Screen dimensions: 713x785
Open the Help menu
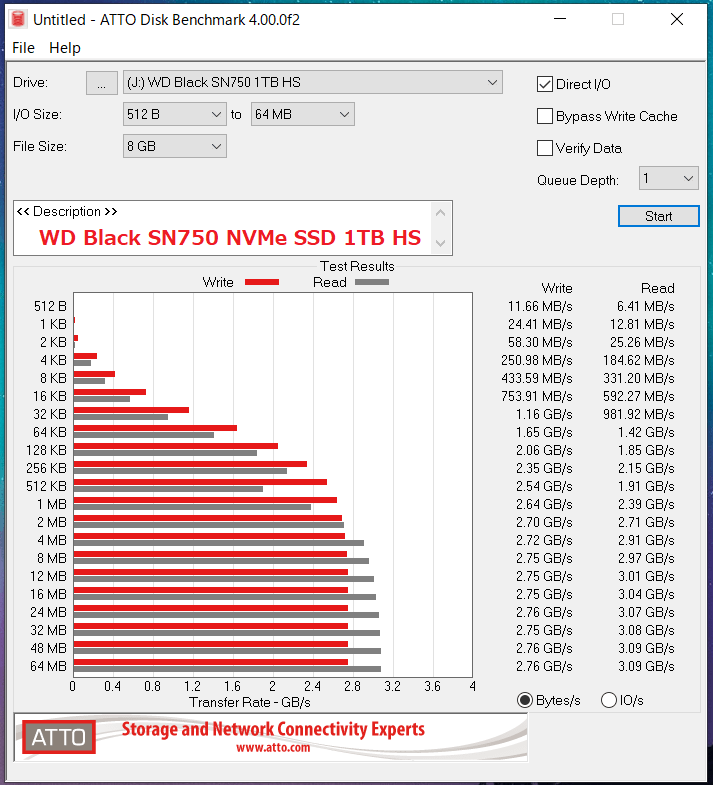click(65, 48)
